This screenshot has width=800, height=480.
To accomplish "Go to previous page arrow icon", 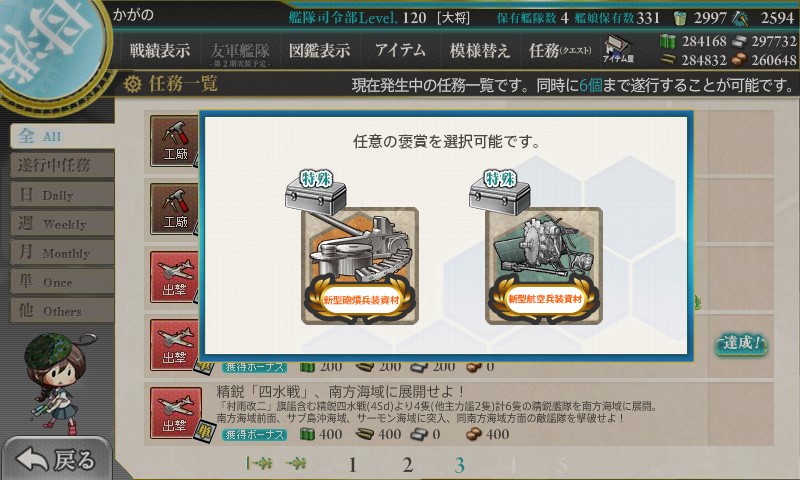I will [x=296, y=464].
